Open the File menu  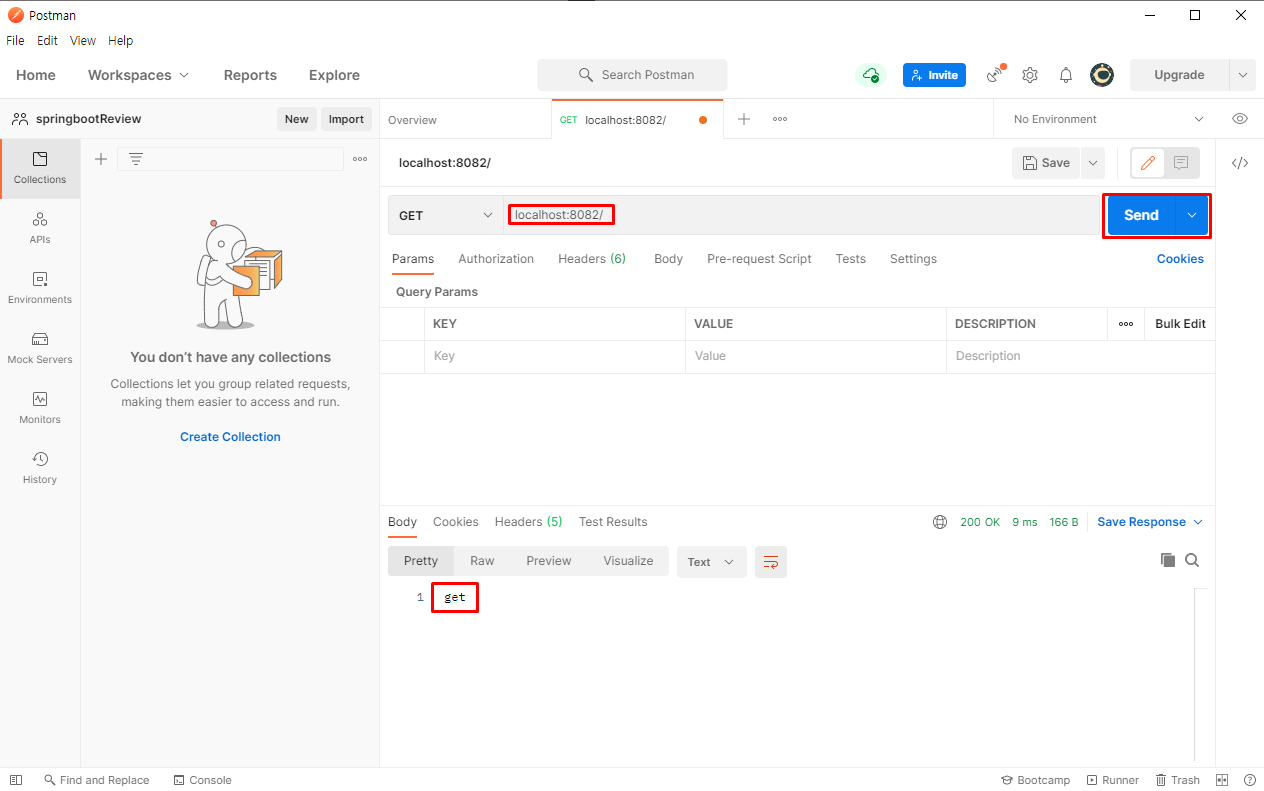tap(15, 41)
